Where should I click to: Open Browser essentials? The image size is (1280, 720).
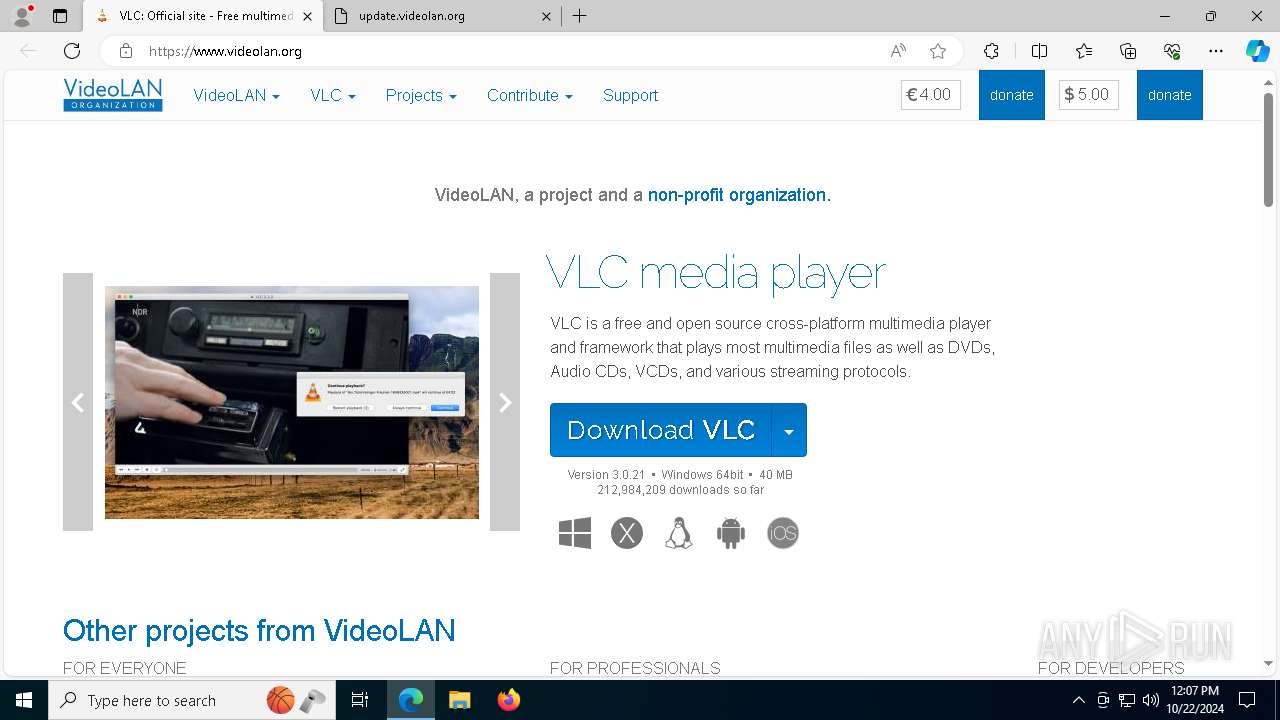click(1172, 51)
